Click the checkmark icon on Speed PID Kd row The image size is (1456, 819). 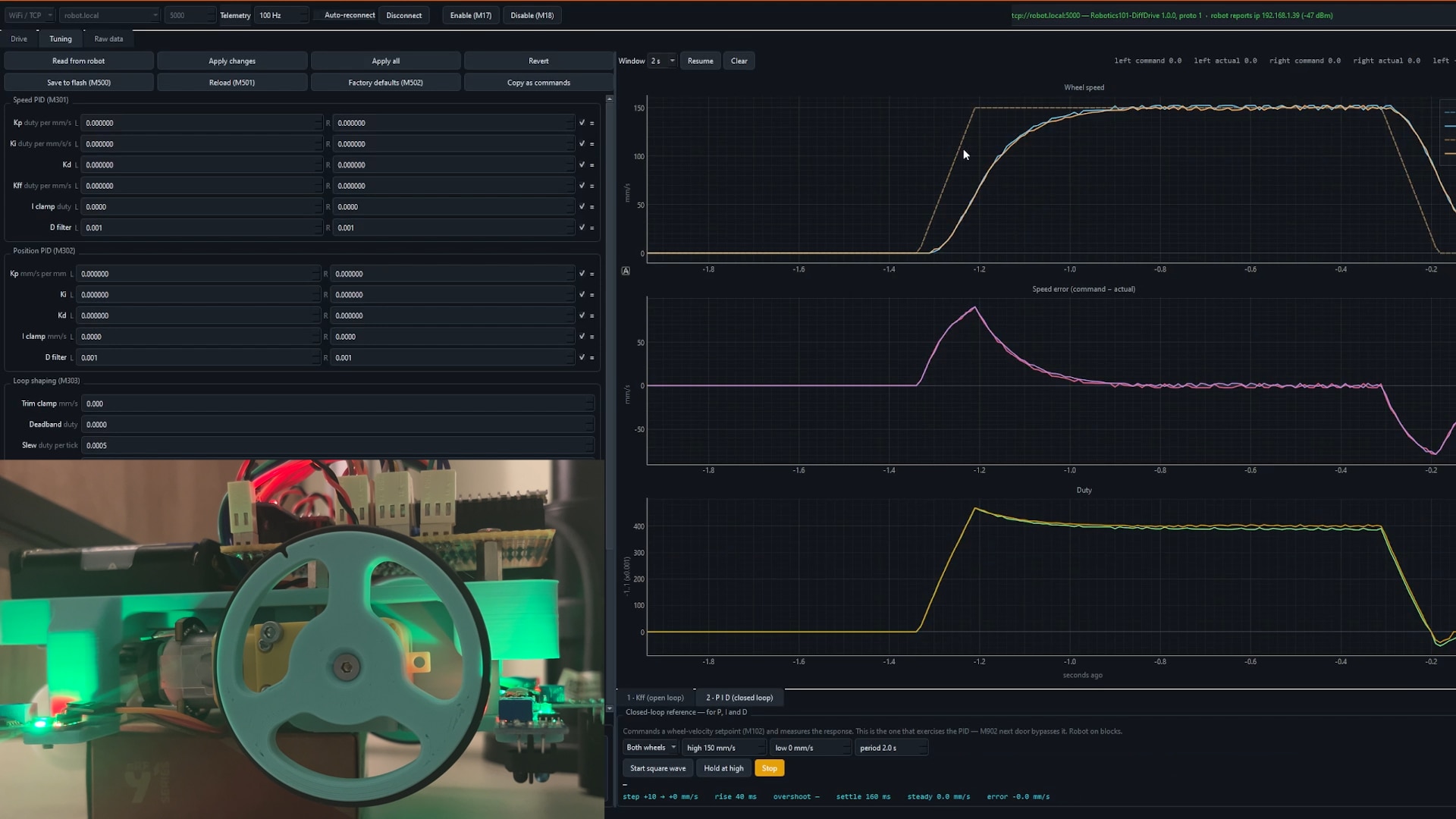tap(582, 165)
